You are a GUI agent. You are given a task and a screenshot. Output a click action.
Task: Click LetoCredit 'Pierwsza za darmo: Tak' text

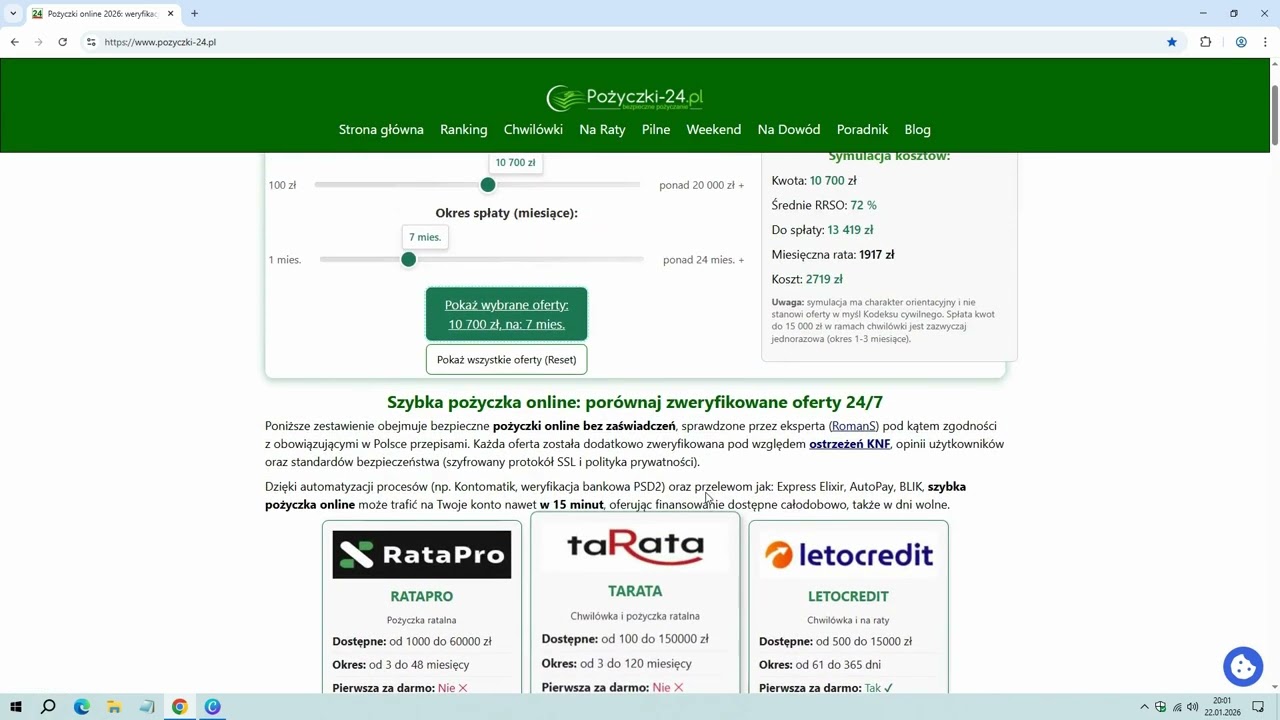point(826,688)
